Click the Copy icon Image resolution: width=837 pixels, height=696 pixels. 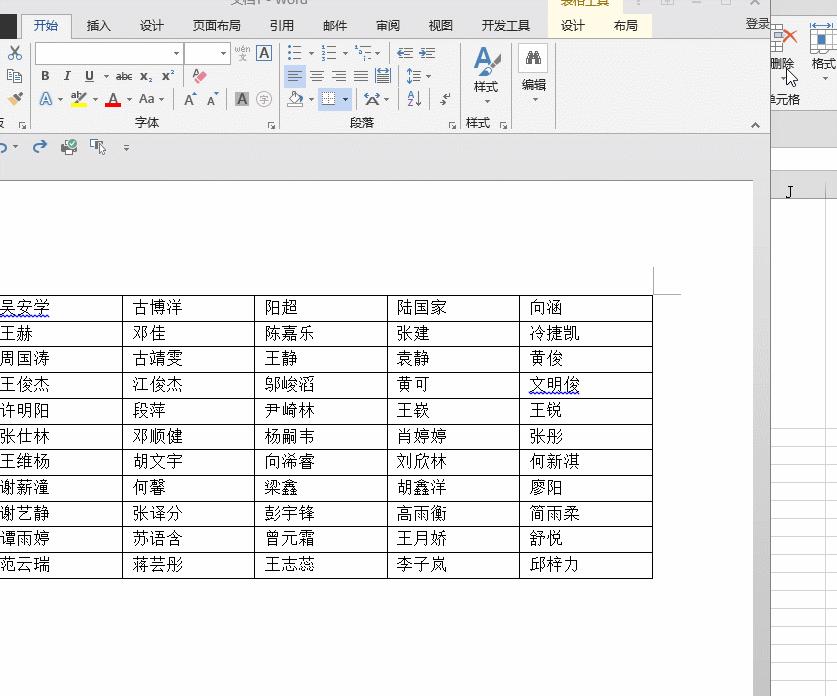(x=14, y=75)
